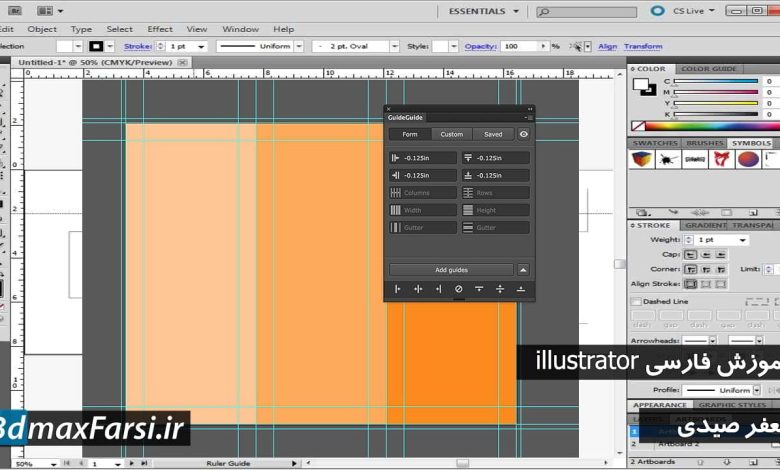780x470 pixels.
Task: Open the stroke color dropdown in control bar
Action: 110,46
